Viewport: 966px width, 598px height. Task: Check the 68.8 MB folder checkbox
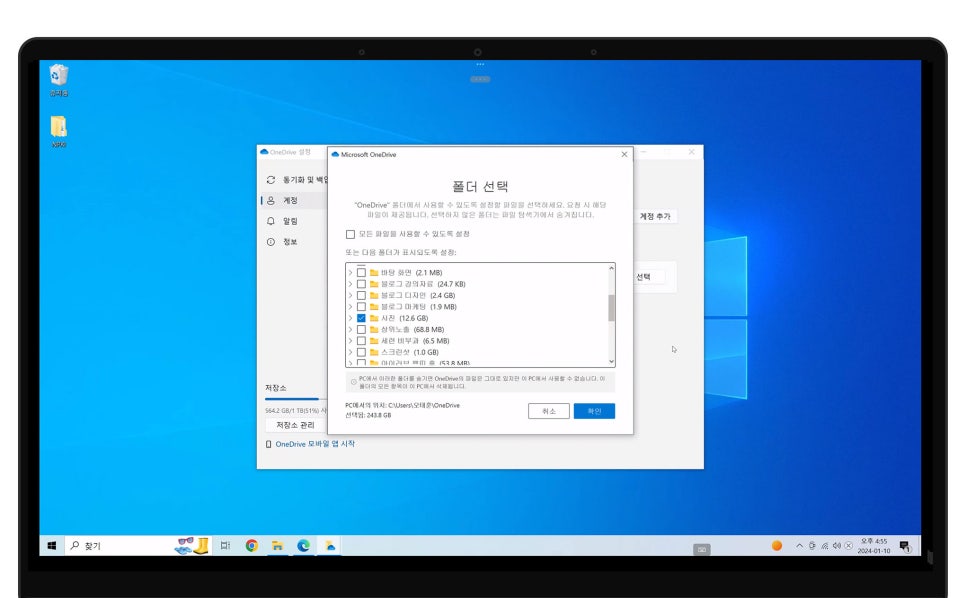click(362, 329)
